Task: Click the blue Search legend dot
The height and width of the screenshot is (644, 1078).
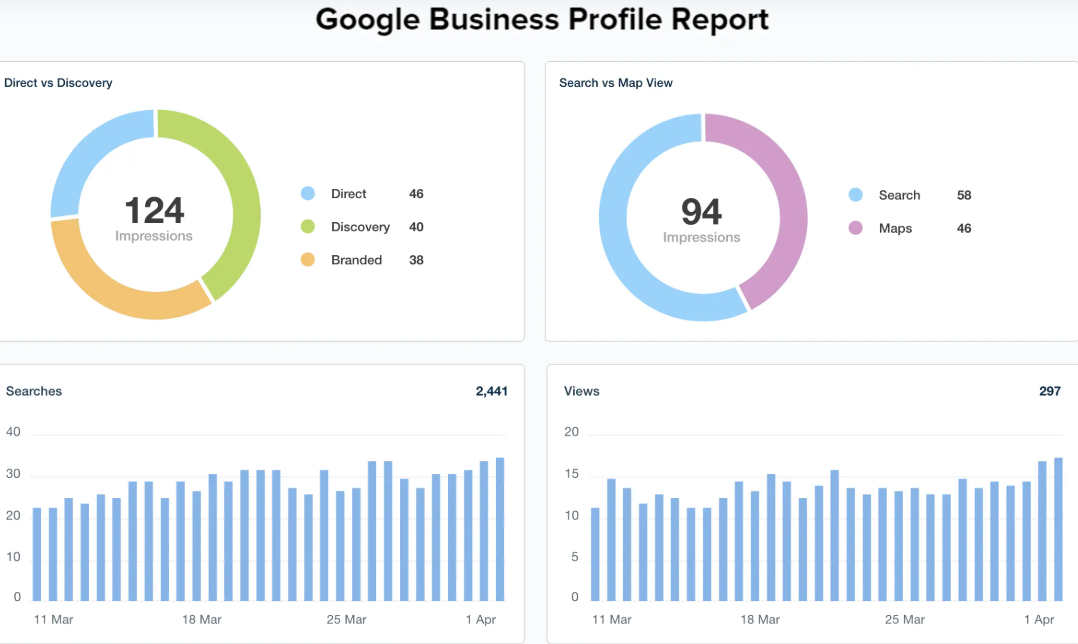Action: click(855, 195)
